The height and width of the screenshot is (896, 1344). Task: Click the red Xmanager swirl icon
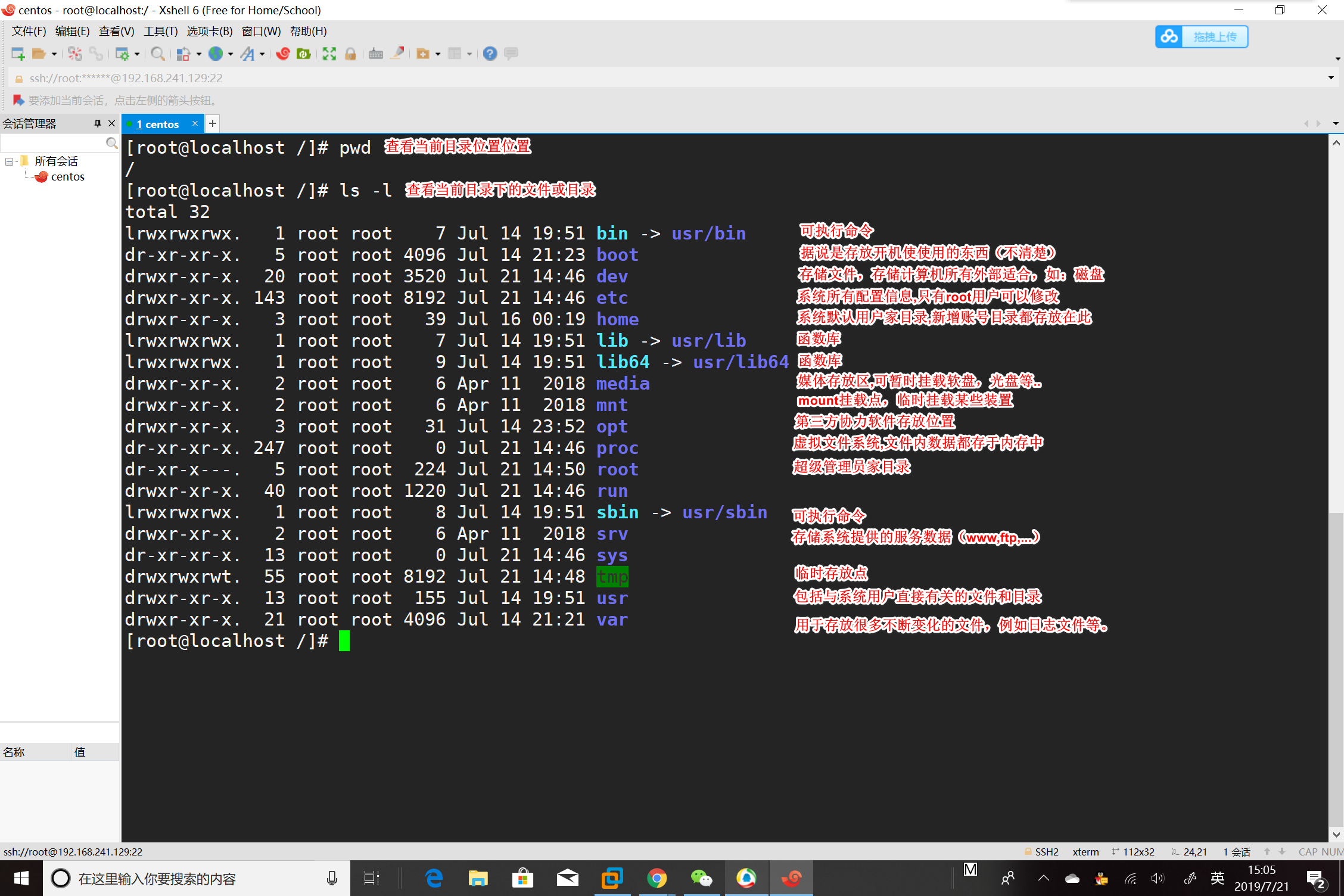pos(283,54)
